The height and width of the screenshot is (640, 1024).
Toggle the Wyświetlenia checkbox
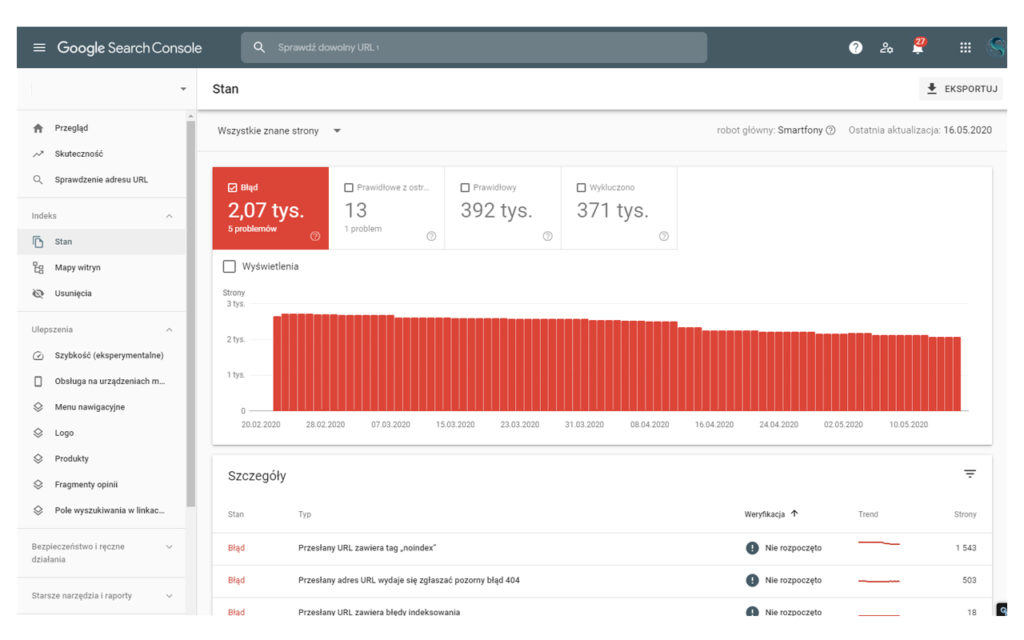229,267
